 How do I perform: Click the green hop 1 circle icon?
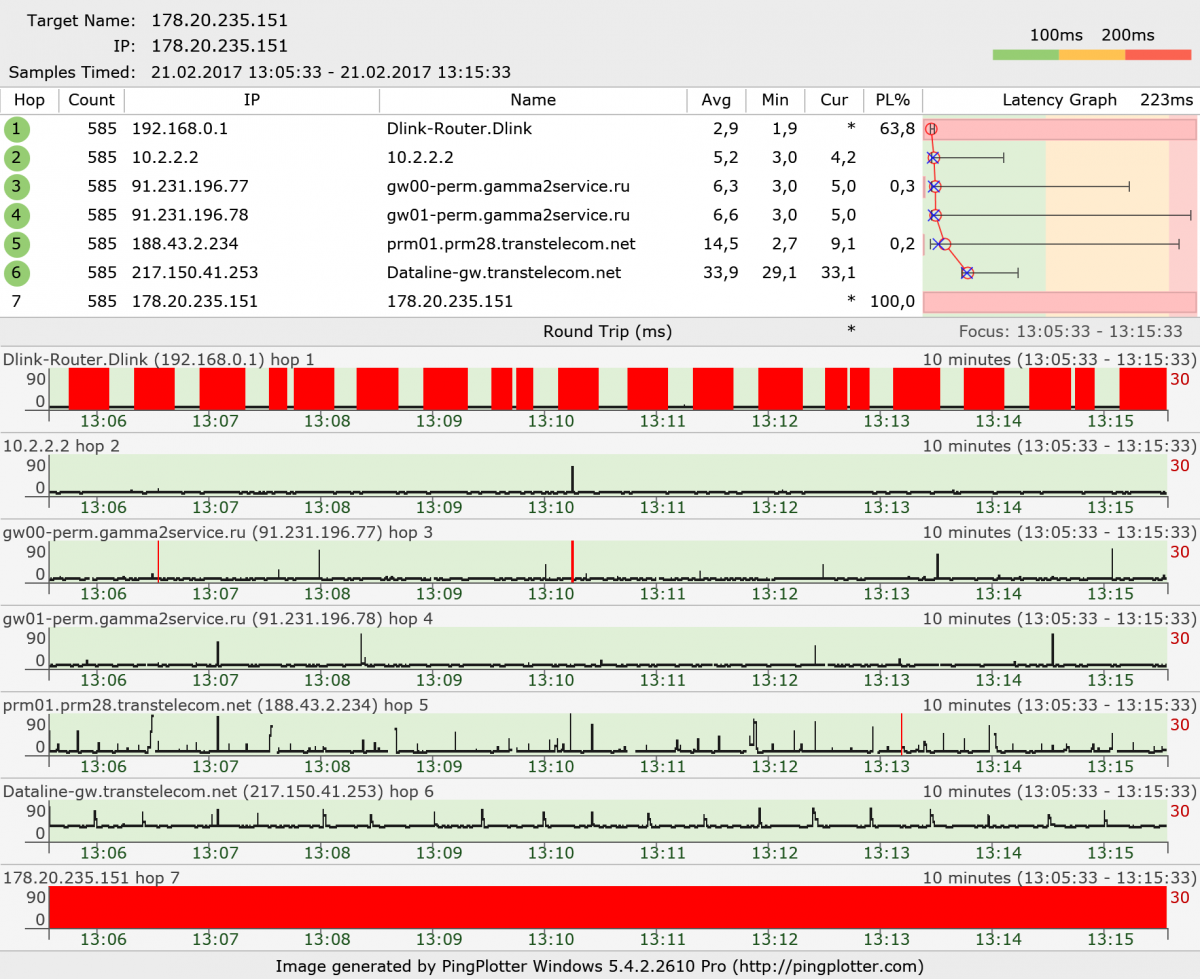pos(17,129)
